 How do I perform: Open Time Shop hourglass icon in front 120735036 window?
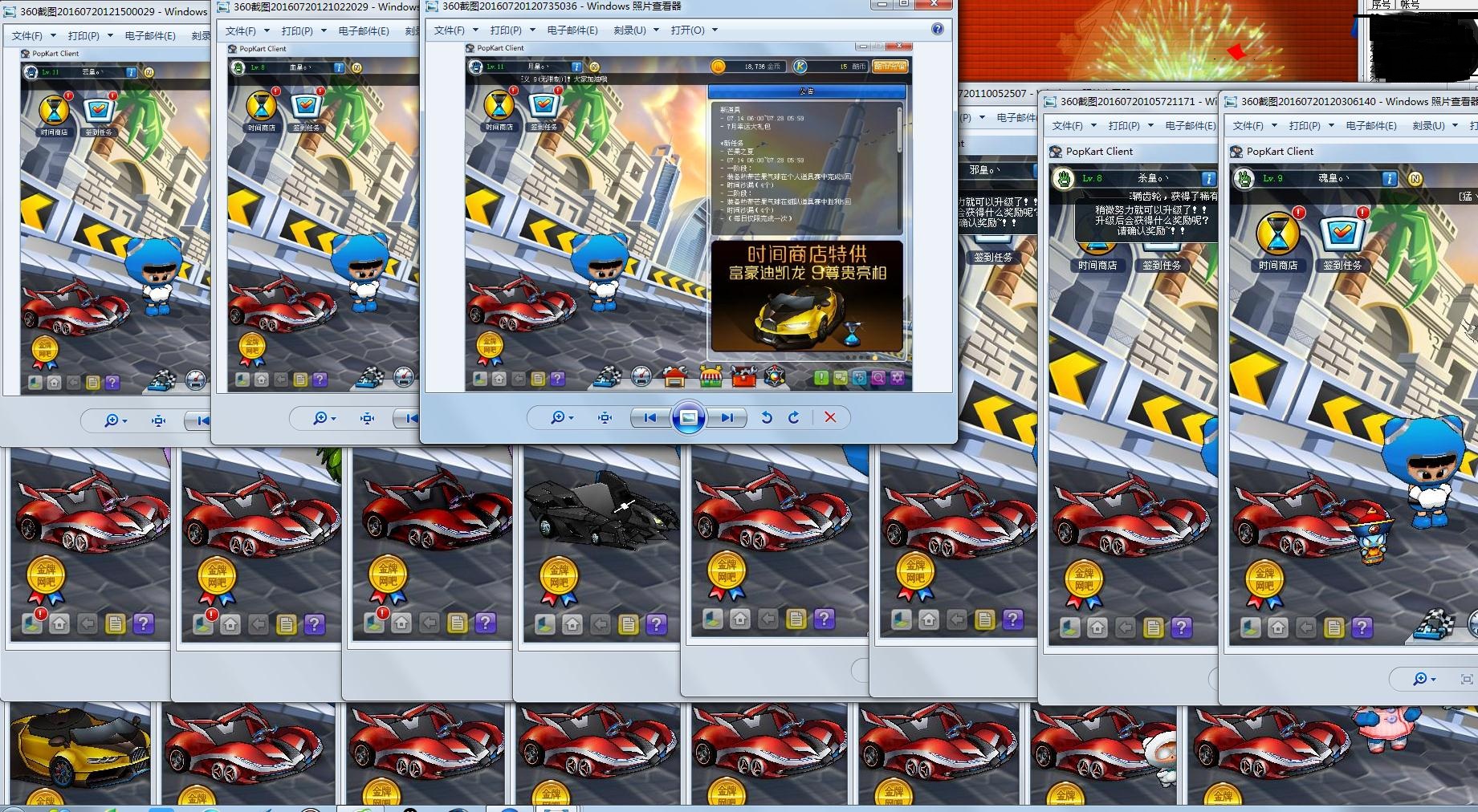point(499,105)
